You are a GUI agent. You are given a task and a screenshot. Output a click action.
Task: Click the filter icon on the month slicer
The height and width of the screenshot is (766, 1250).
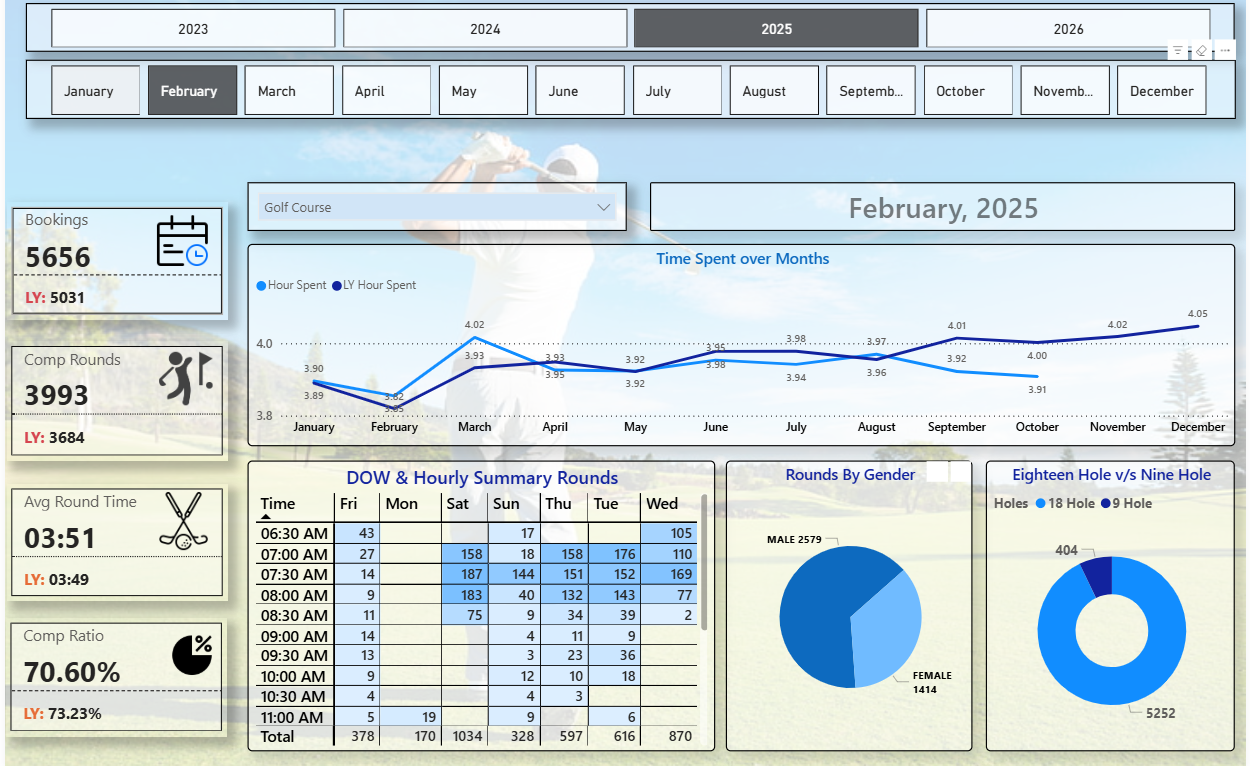click(1178, 50)
